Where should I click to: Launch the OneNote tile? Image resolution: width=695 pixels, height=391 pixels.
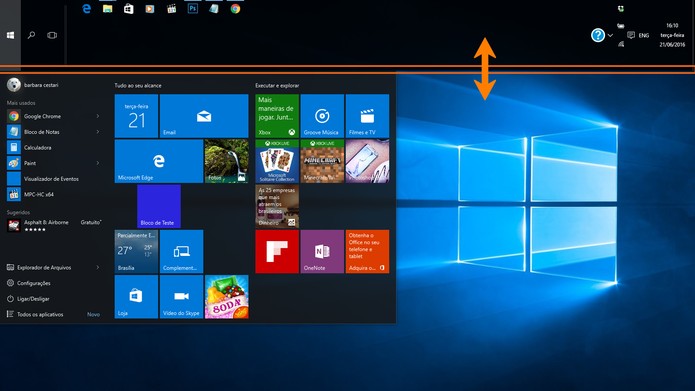click(322, 251)
